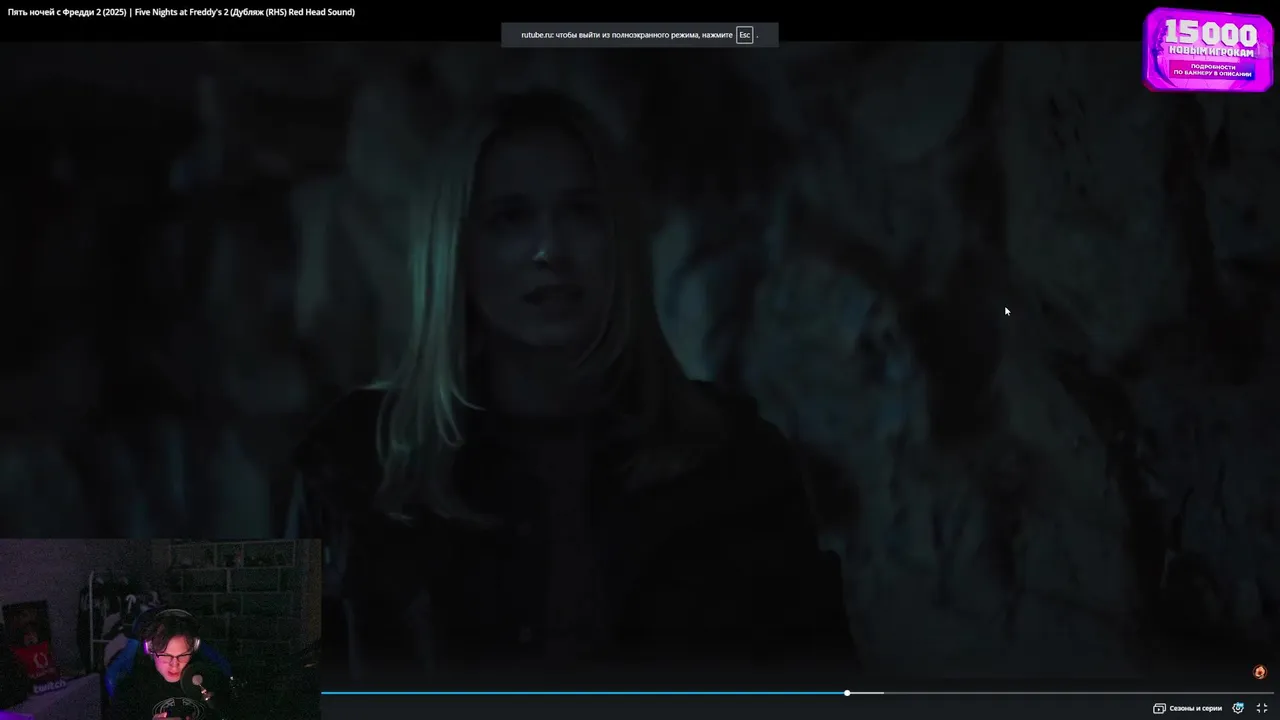
Task: Seek within the played blue part of the progress bar
Action: pos(583,692)
